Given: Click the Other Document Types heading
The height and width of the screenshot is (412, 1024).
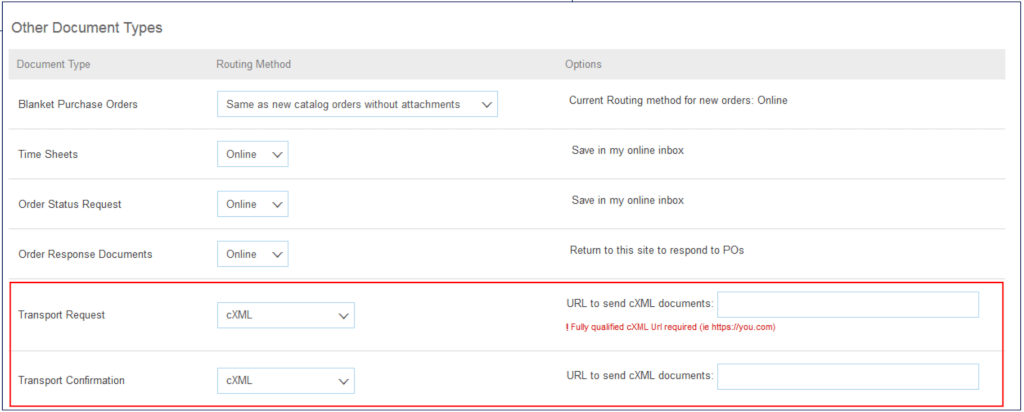Looking at the screenshot, I should pyautogui.click(x=87, y=28).
